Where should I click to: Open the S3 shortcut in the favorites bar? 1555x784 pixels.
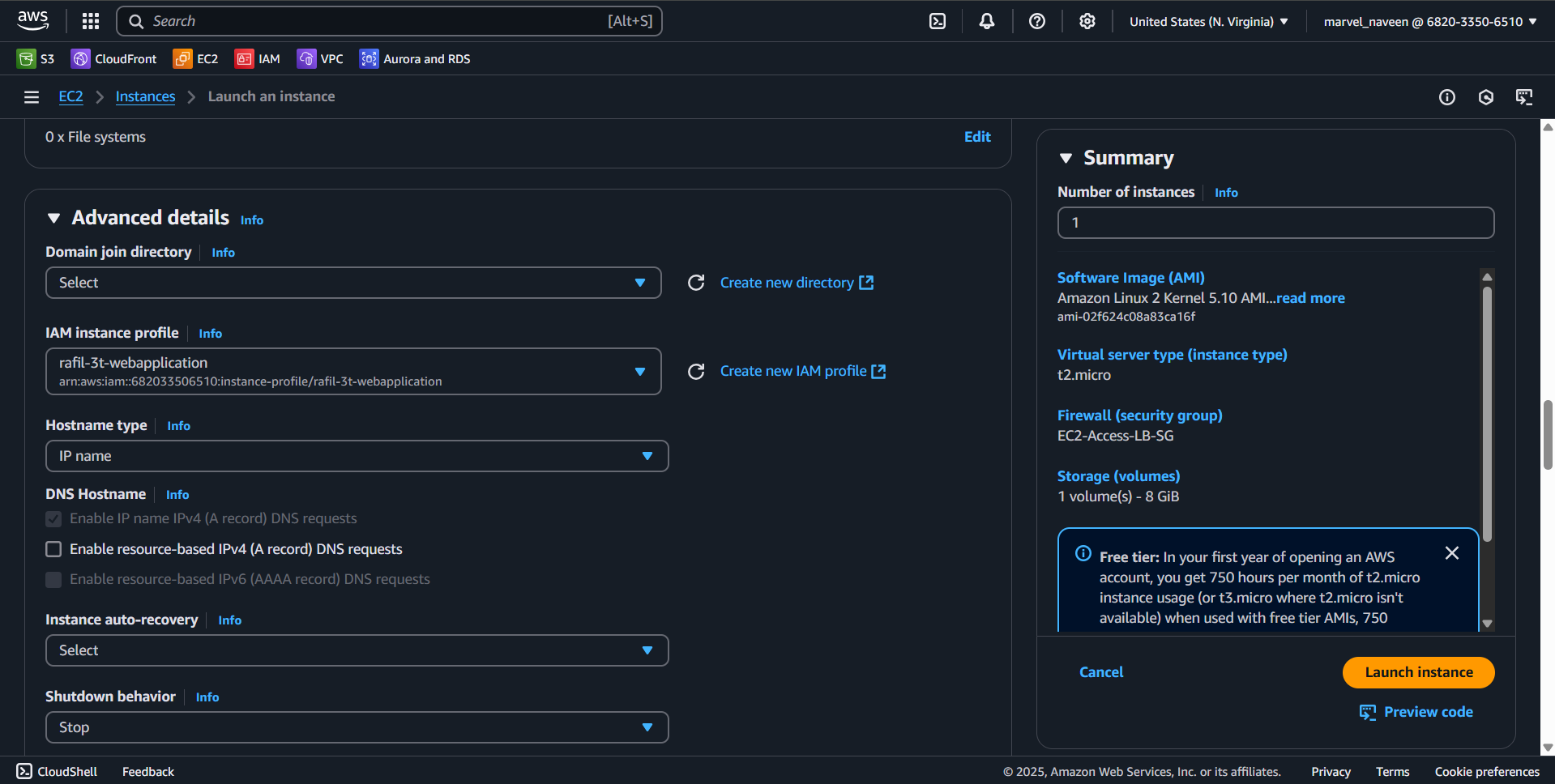(36, 58)
